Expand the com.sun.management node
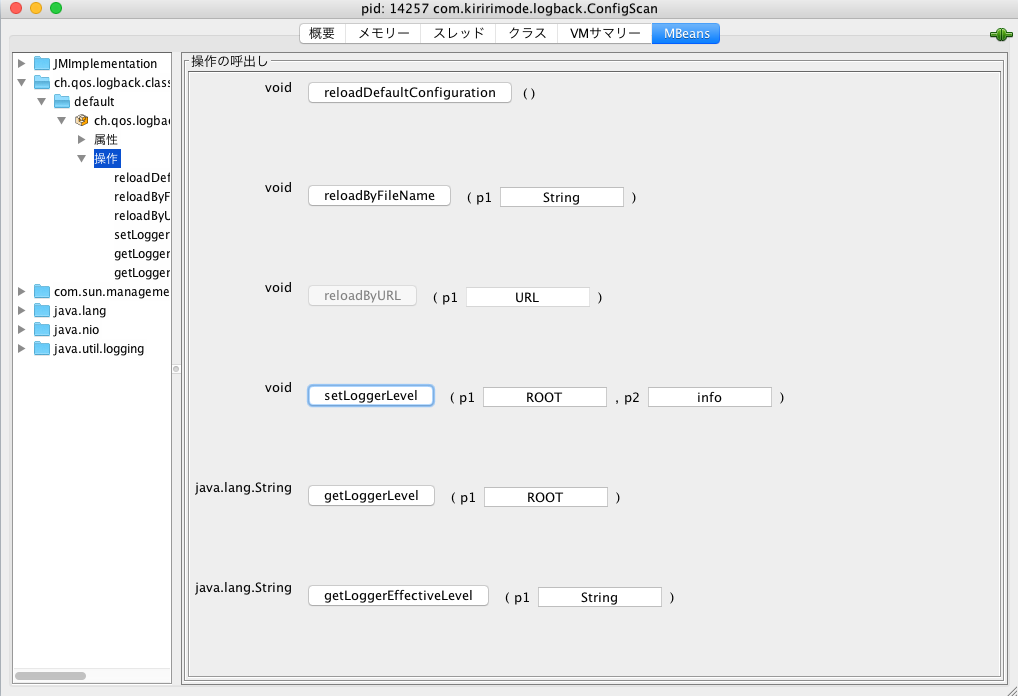This screenshot has width=1018, height=696. (21, 292)
